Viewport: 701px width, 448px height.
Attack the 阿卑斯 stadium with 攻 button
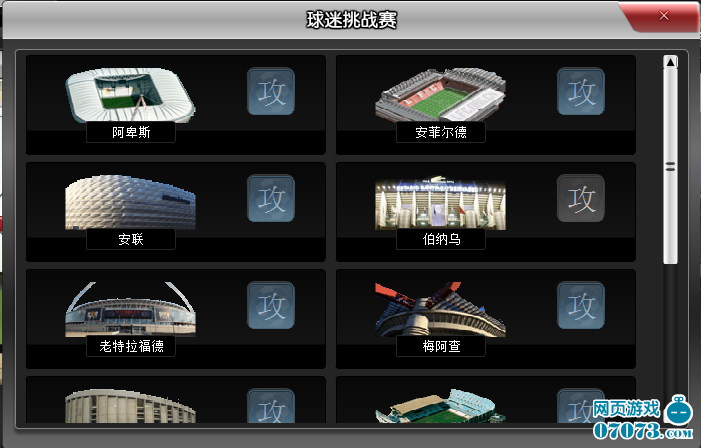pyautogui.click(x=271, y=92)
